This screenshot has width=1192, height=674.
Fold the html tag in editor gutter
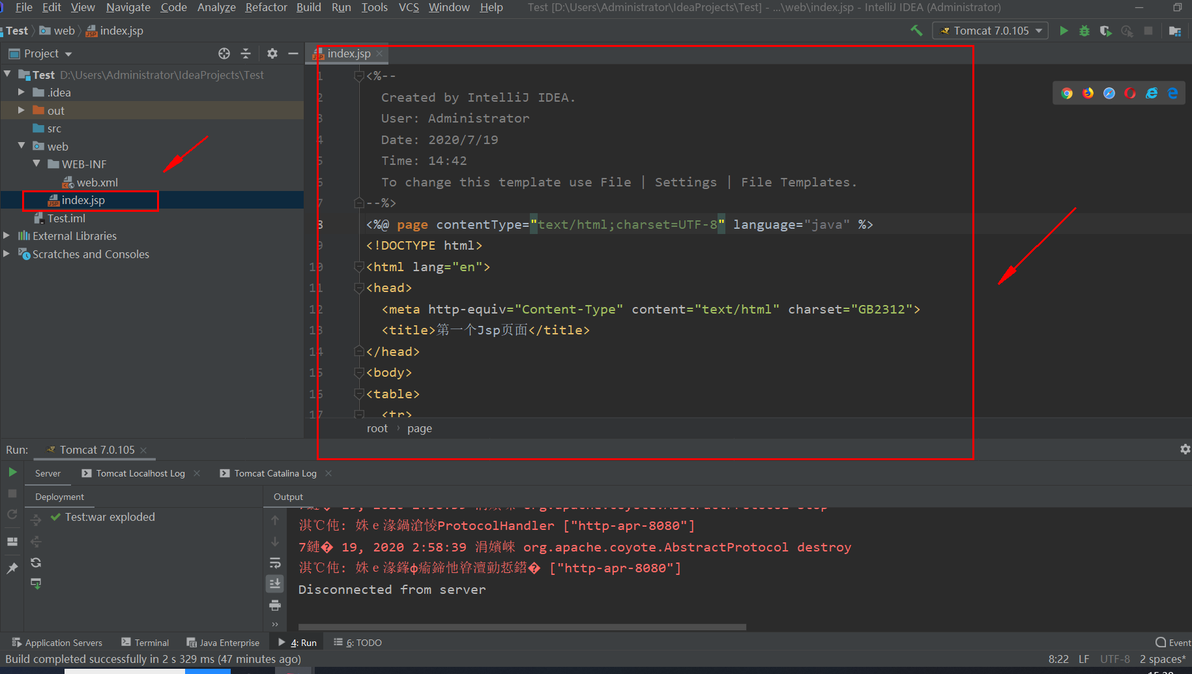click(x=359, y=267)
